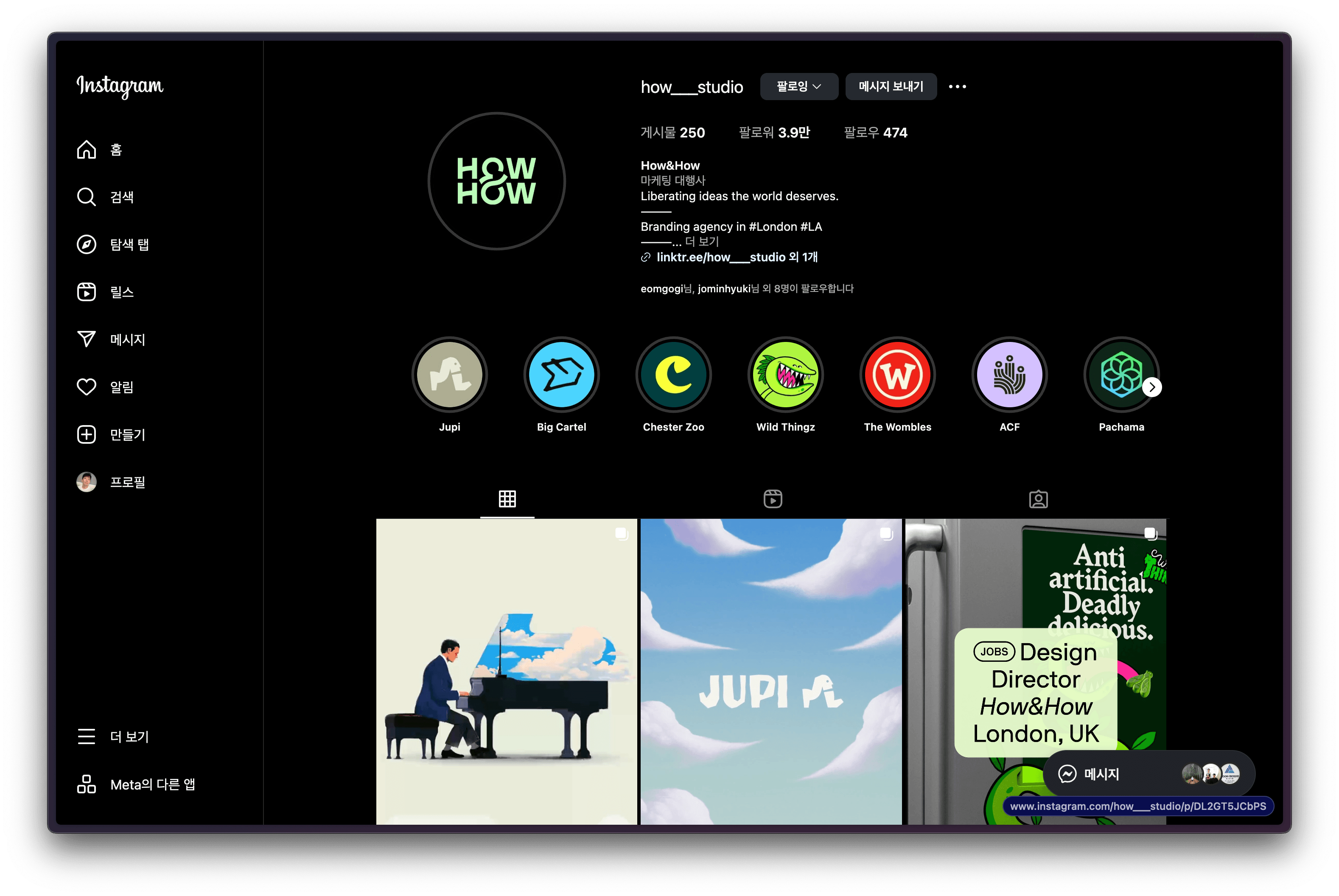Click the create (만들기) plus icon
This screenshot has width=1339, height=896.
tap(86, 434)
